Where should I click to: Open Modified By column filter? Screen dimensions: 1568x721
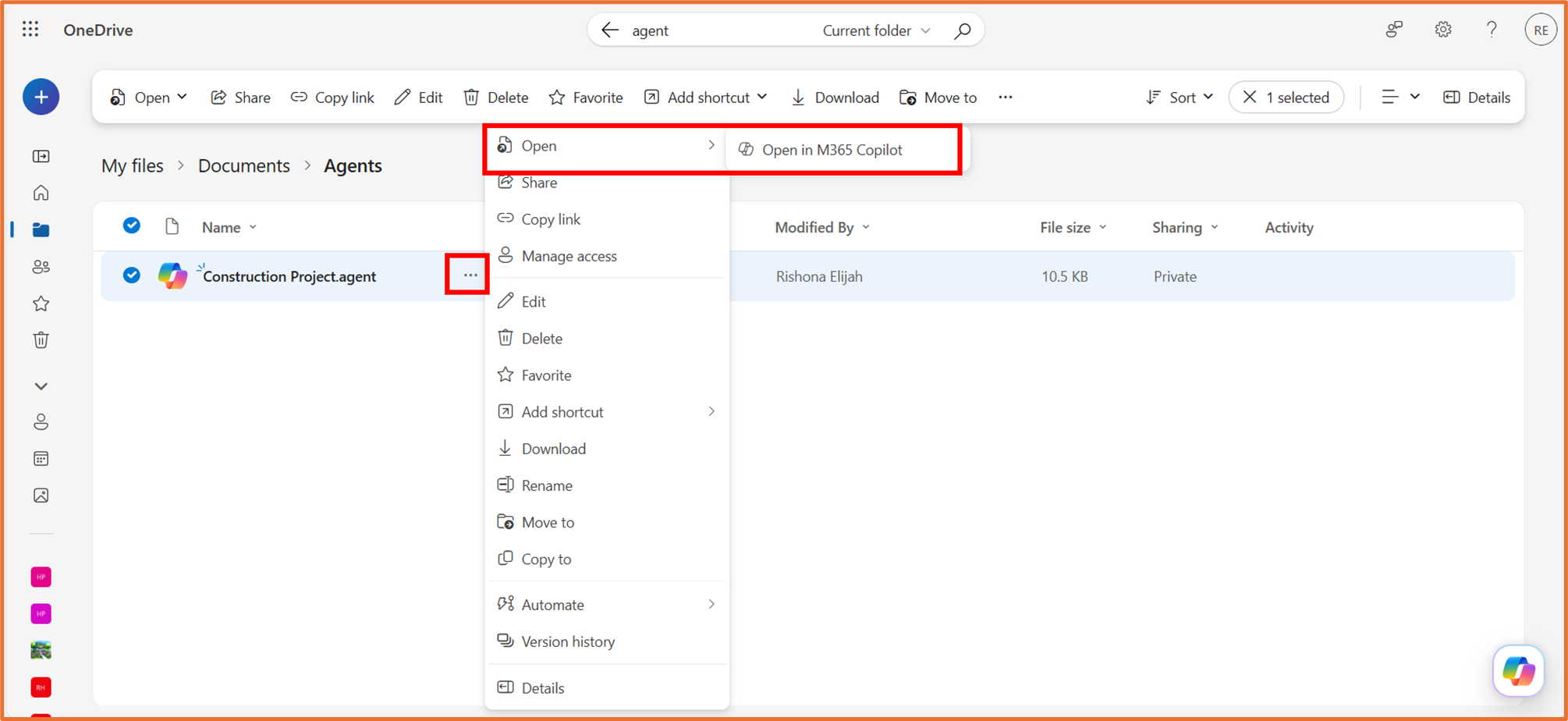tap(822, 227)
